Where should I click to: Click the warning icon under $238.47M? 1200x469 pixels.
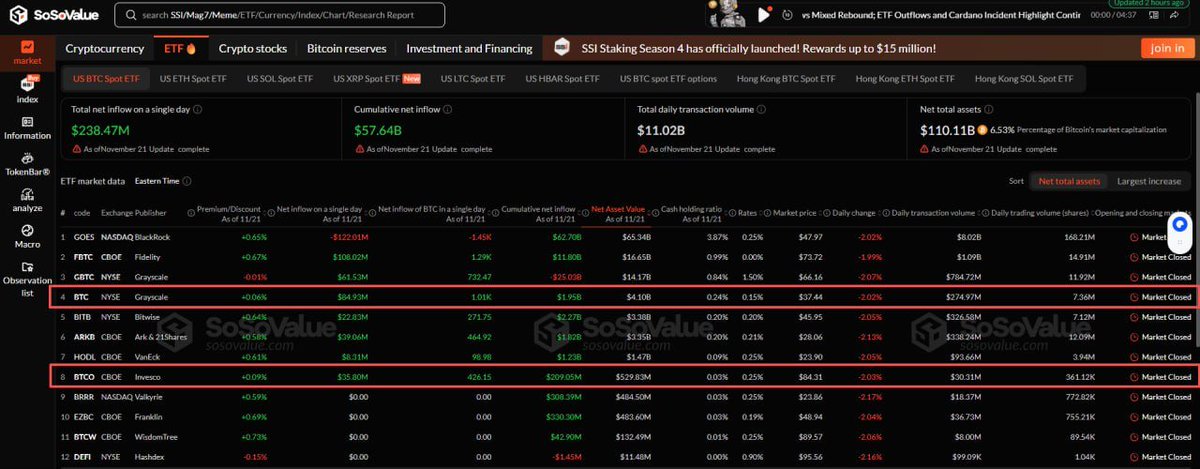click(77, 149)
